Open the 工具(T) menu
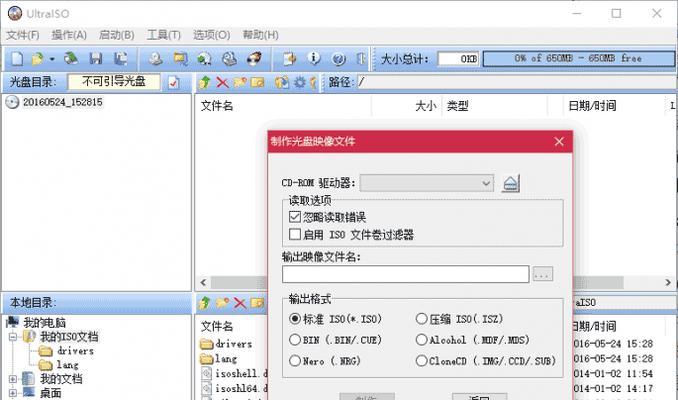 163,35
